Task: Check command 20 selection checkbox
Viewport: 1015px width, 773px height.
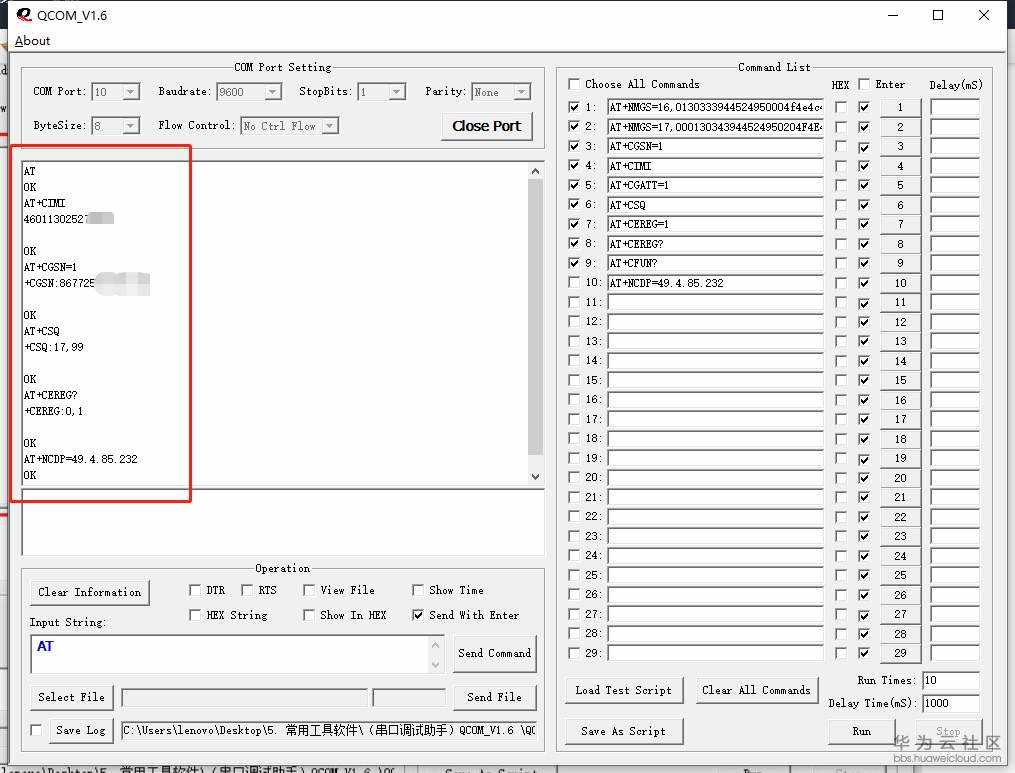Action: coord(574,478)
